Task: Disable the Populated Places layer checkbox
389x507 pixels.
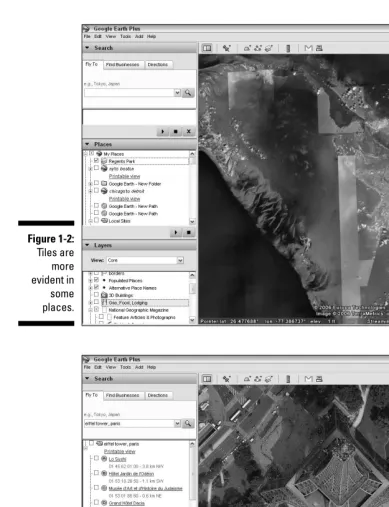Action: (96, 280)
